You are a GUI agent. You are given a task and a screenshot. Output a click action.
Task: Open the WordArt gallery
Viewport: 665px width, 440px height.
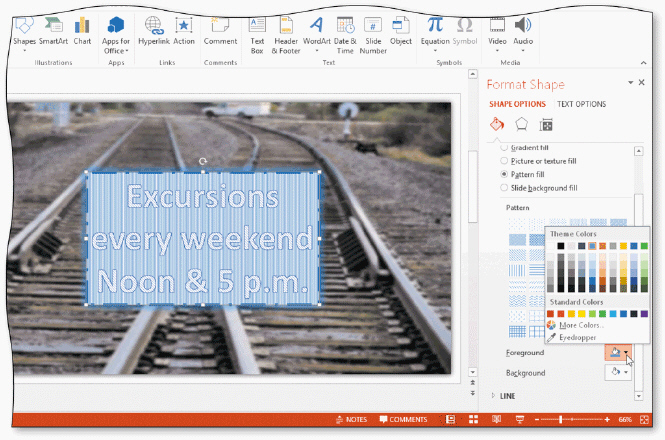[x=316, y=34]
